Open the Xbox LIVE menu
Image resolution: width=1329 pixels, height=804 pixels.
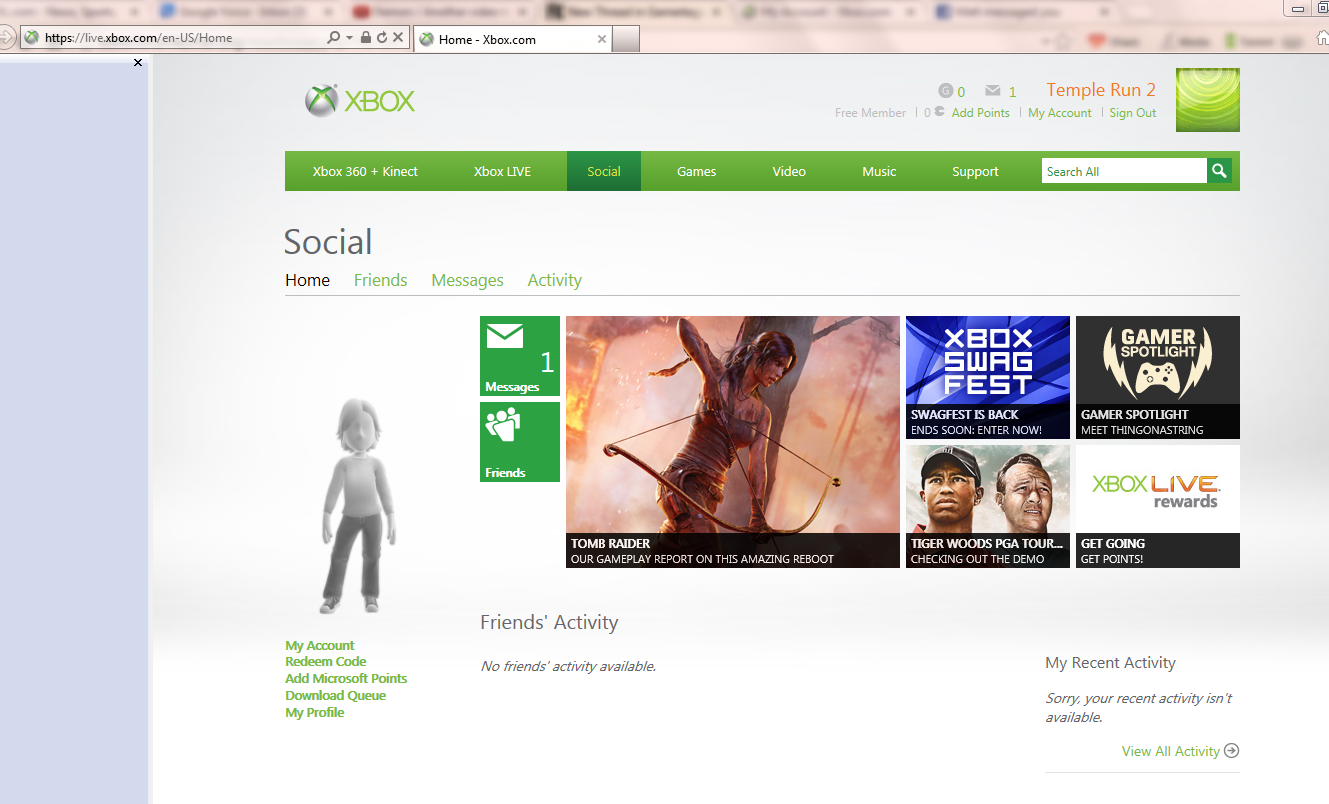pos(502,171)
